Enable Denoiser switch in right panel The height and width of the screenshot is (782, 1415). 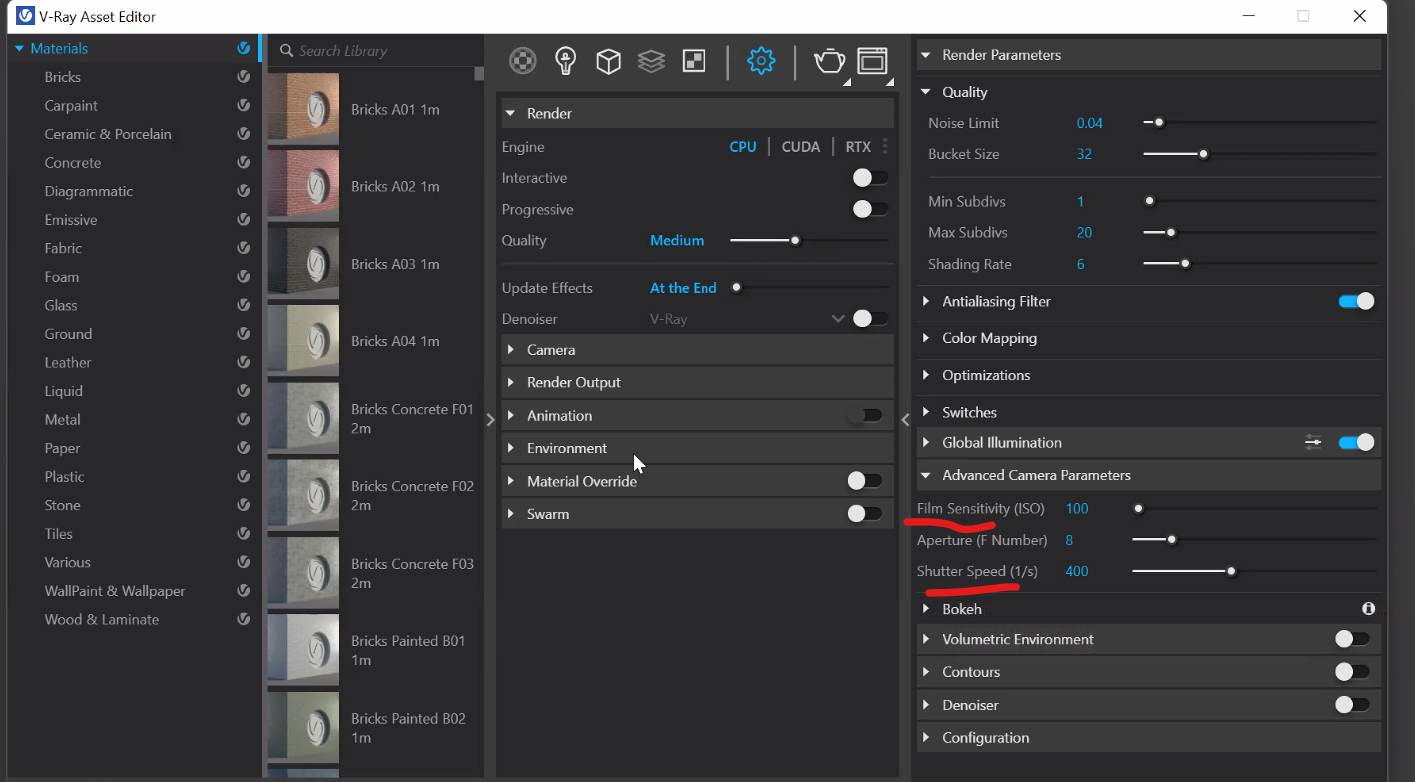point(1352,705)
